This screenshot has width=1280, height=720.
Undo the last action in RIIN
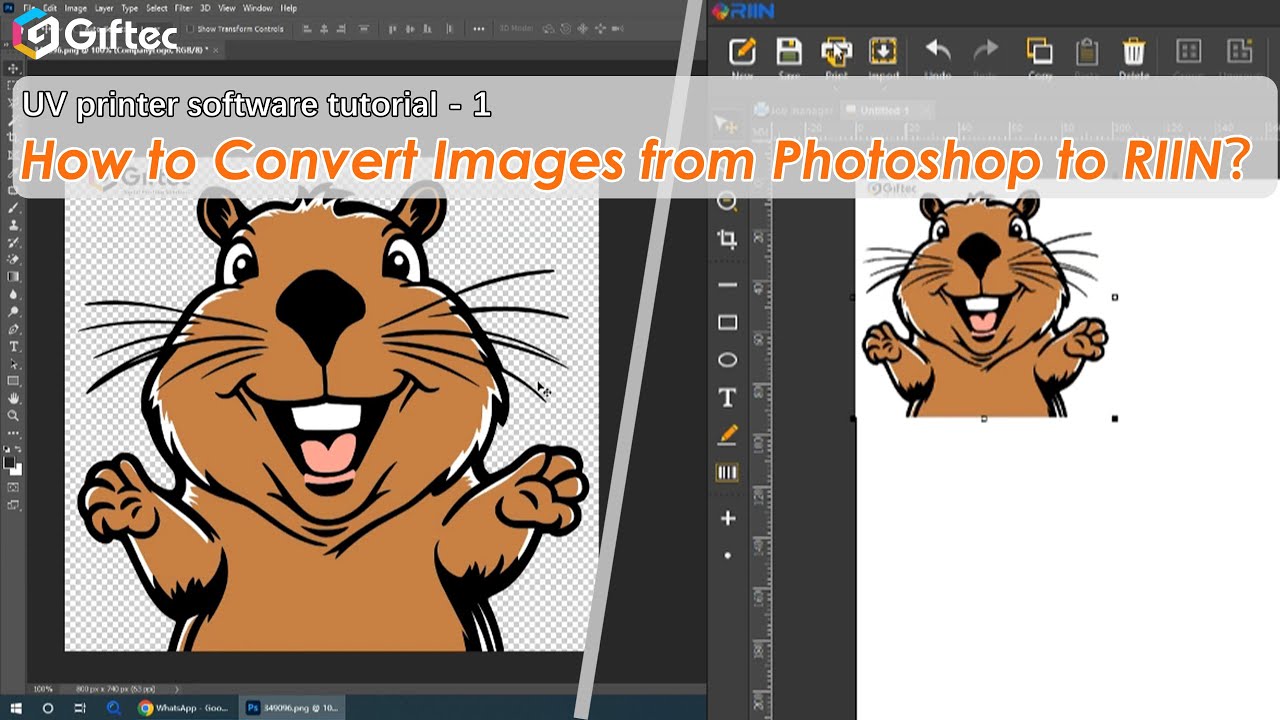click(x=938, y=52)
